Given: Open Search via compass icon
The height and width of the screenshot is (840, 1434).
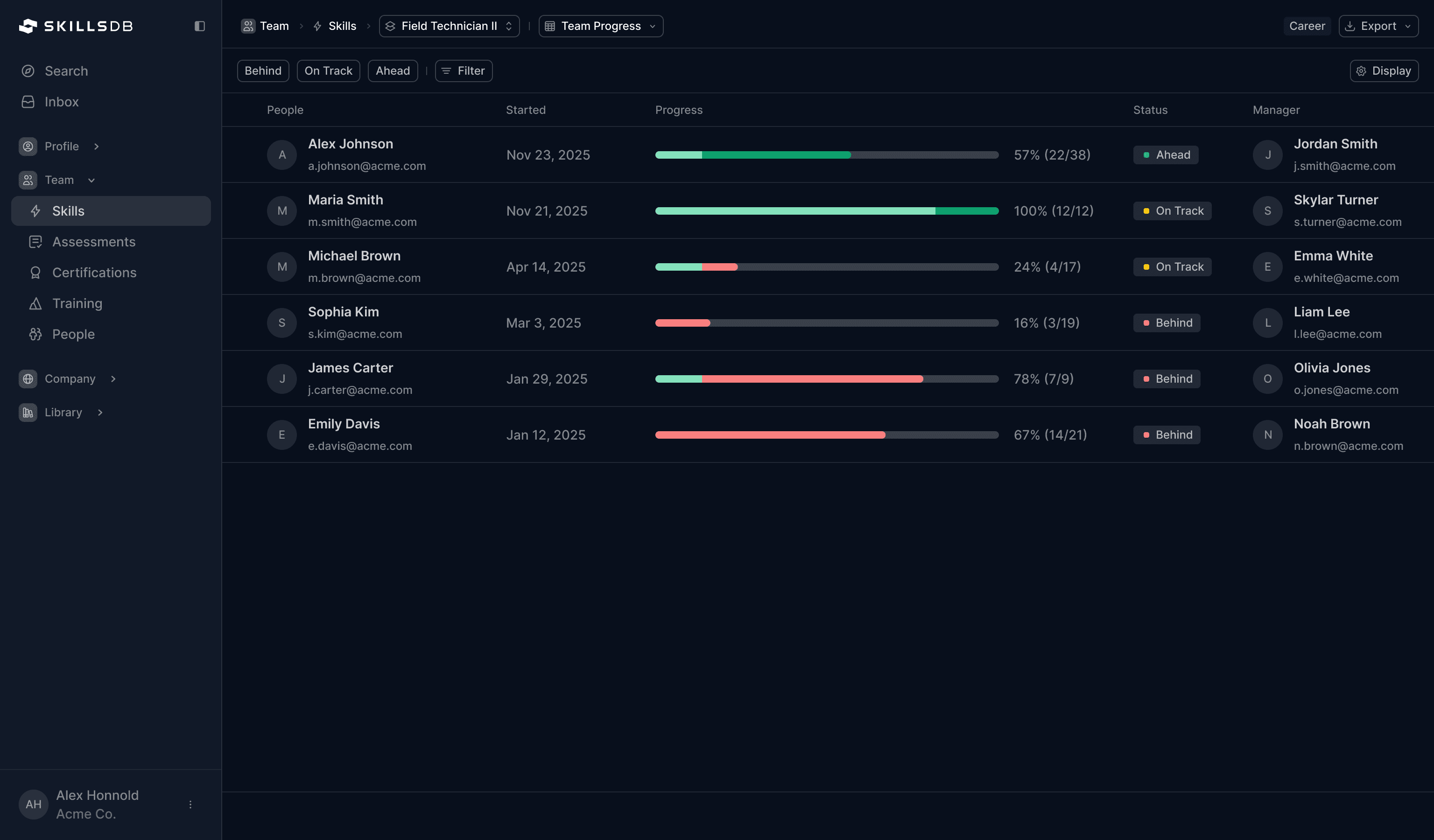Looking at the screenshot, I should (28, 71).
